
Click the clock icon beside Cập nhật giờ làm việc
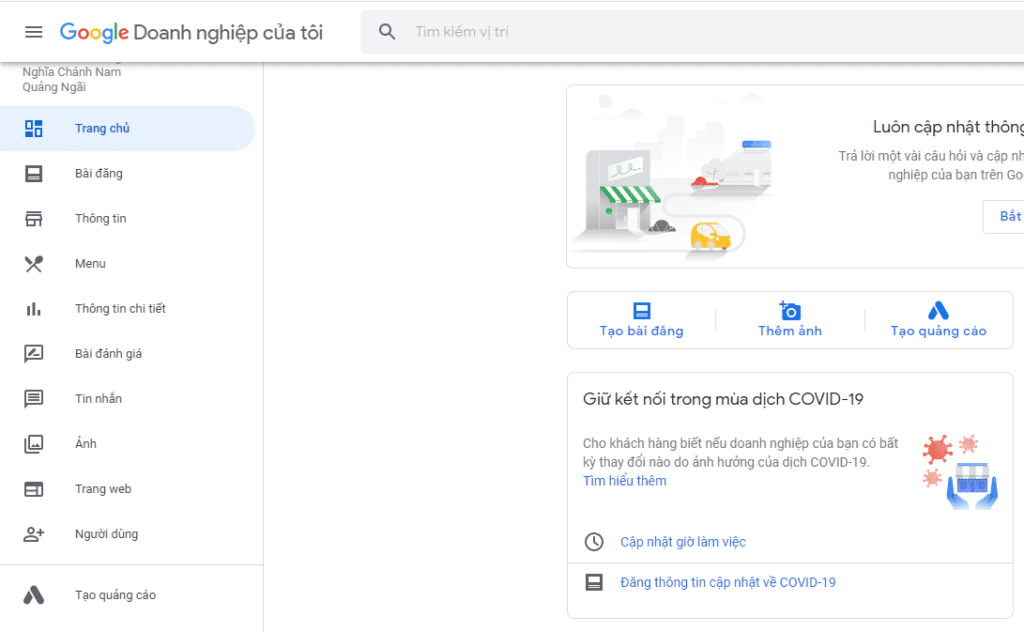click(x=594, y=542)
